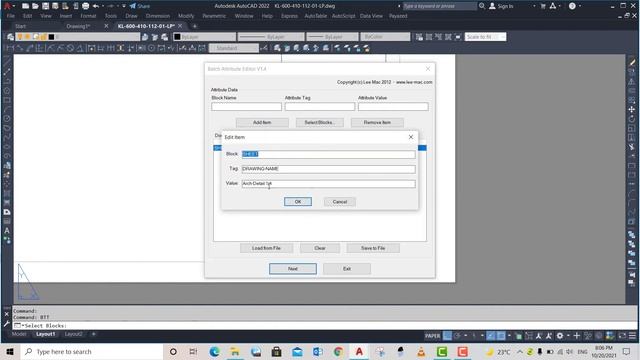Open workspace switching gear icon in status bar
Image resolution: width=640 pixels, height=360 pixels.
[x=560, y=336]
